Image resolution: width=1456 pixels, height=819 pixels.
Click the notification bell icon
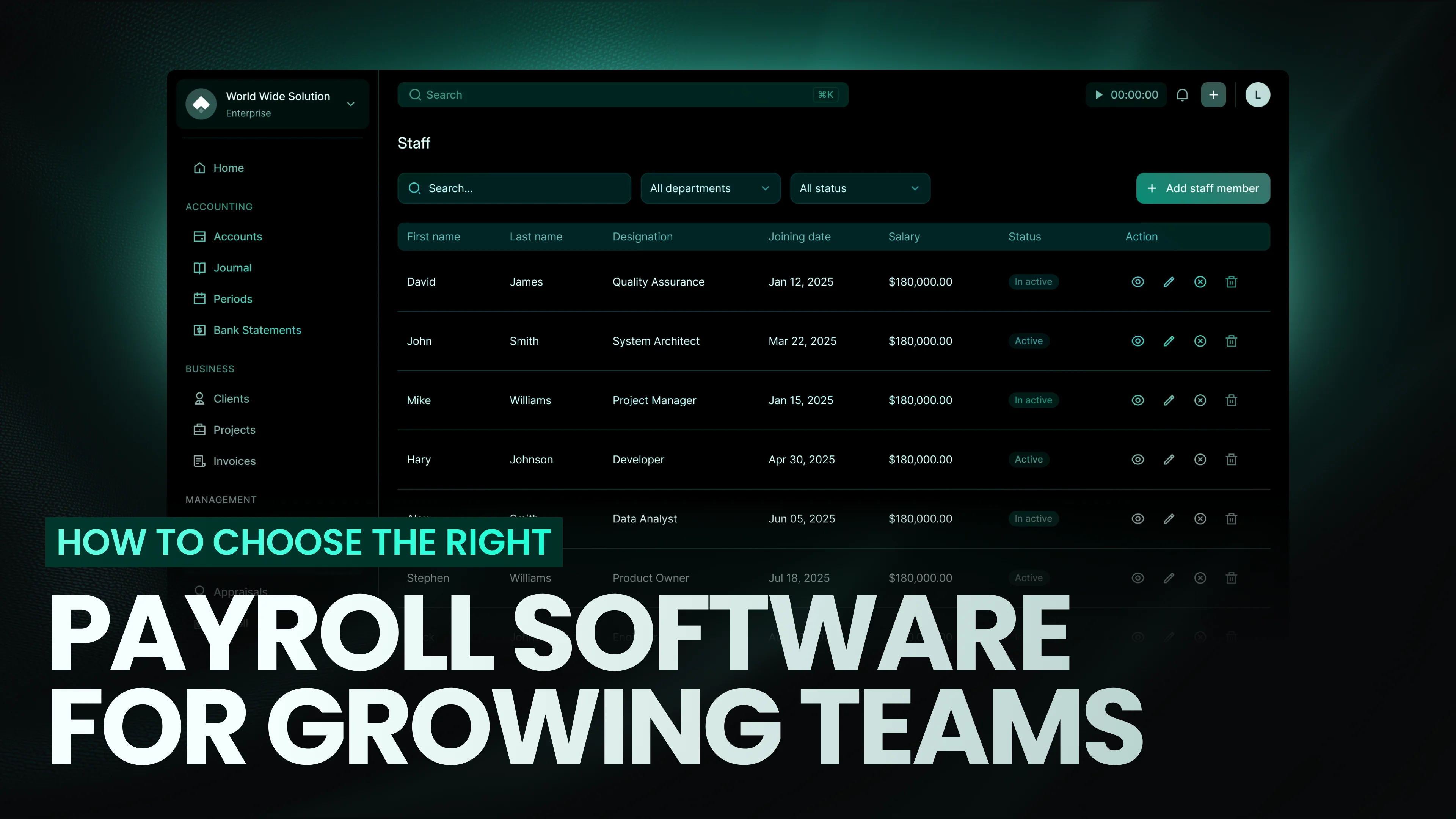[1183, 94]
